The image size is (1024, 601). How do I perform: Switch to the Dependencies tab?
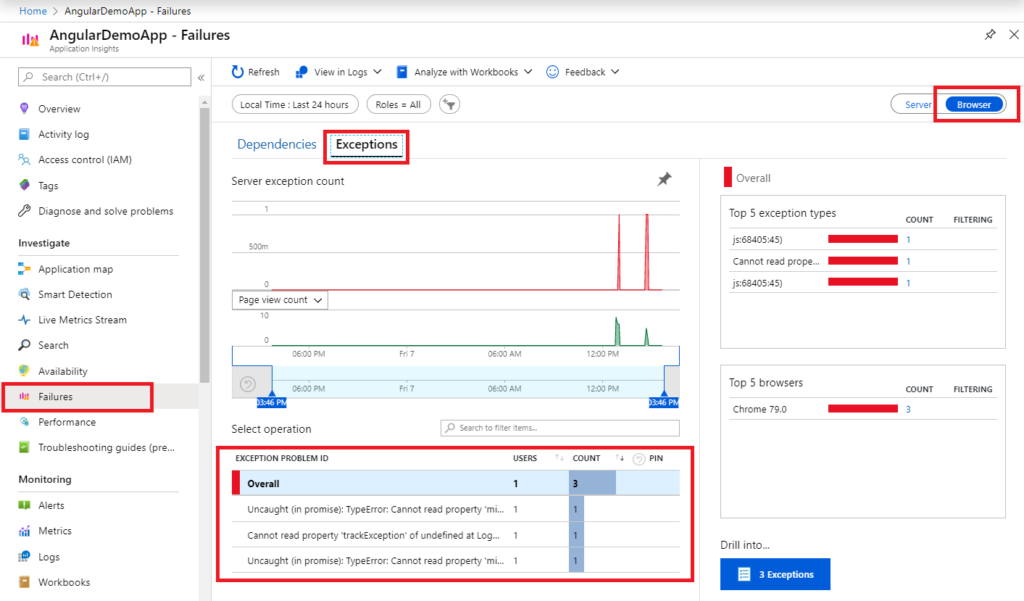point(276,145)
